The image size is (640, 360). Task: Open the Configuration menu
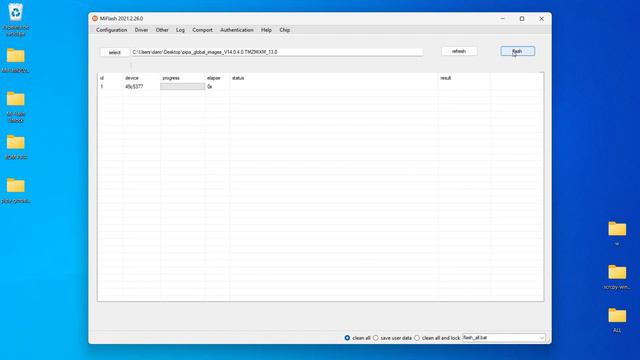[x=111, y=30]
